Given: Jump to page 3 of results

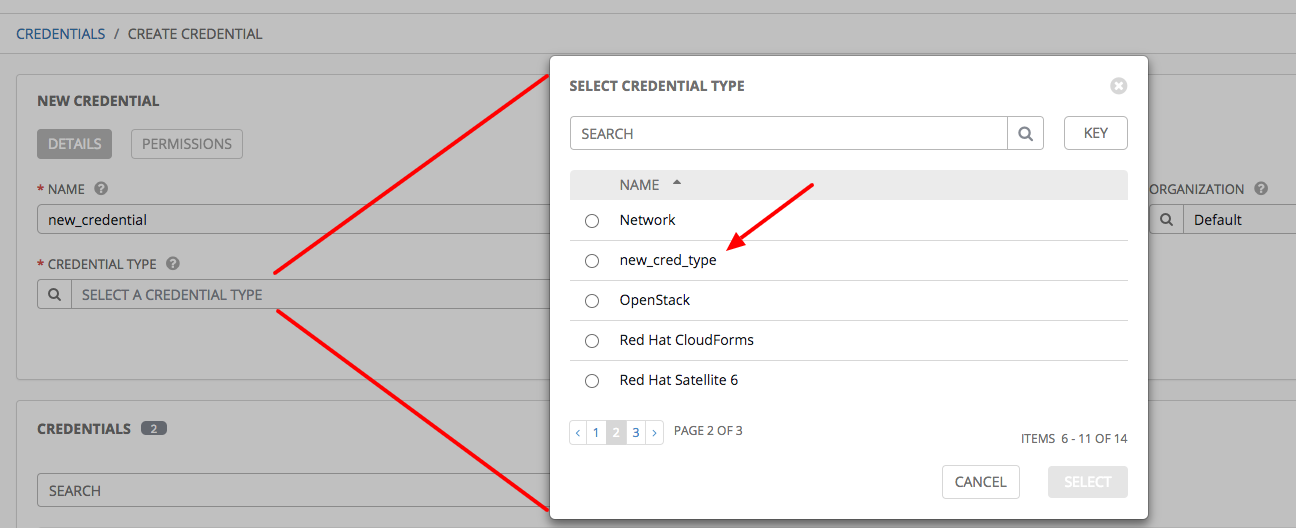Looking at the screenshot, I should click(x=635, y=432).
